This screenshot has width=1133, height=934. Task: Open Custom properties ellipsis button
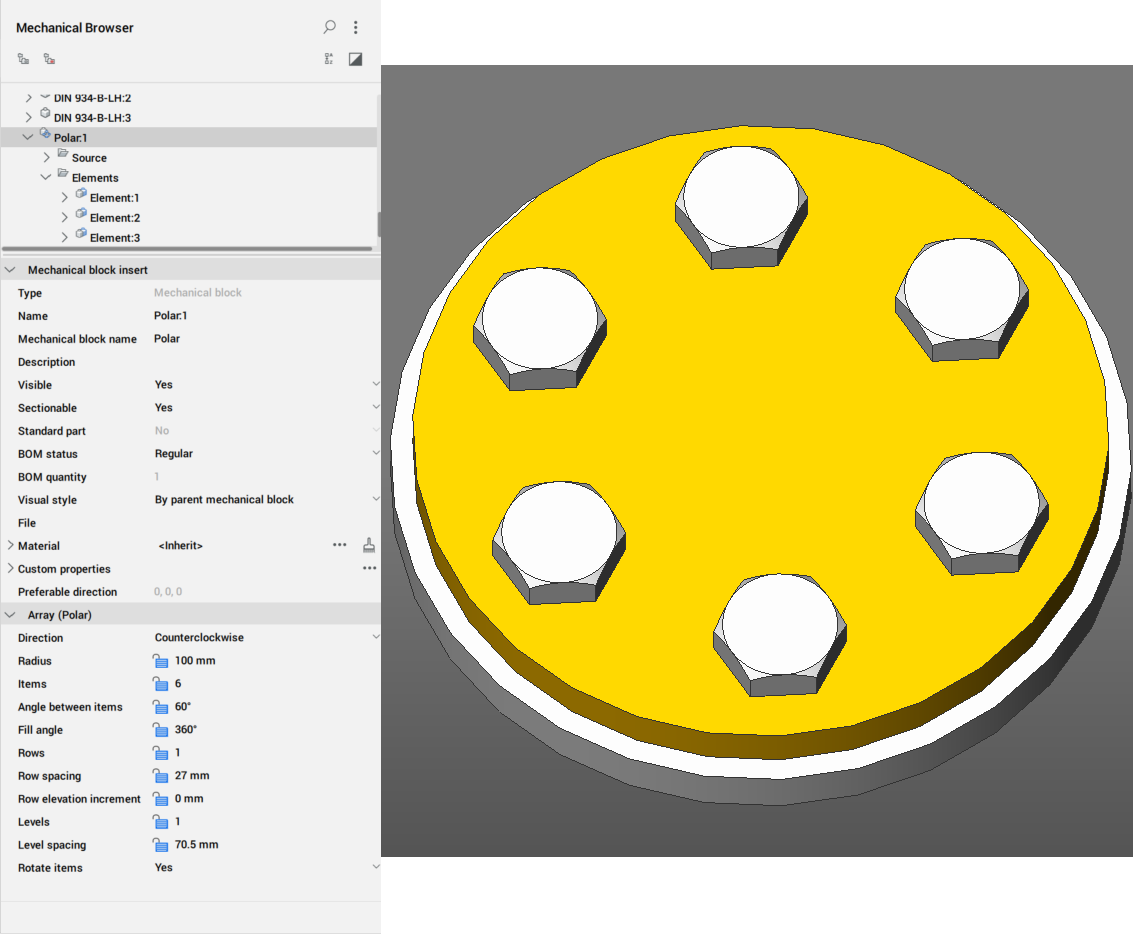369,568
